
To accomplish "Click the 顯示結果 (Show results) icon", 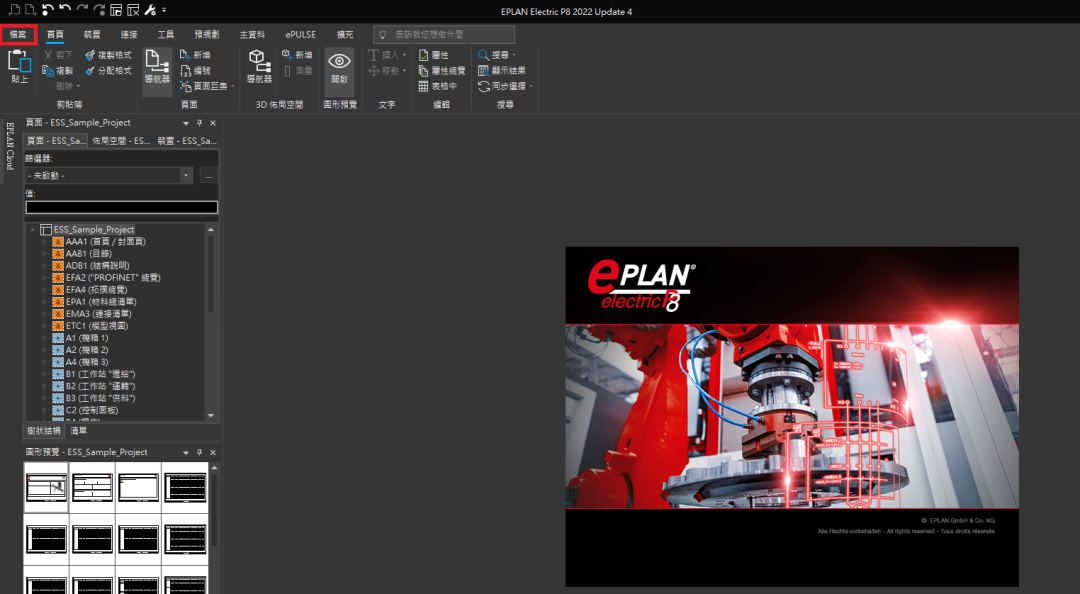I will coord(484,71).
